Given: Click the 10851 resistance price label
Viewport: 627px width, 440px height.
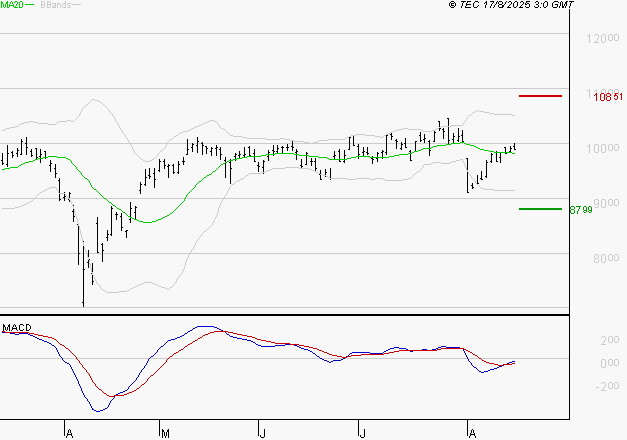Looking at the screenshot, I should pyautogui.click(x=608, y=97).
